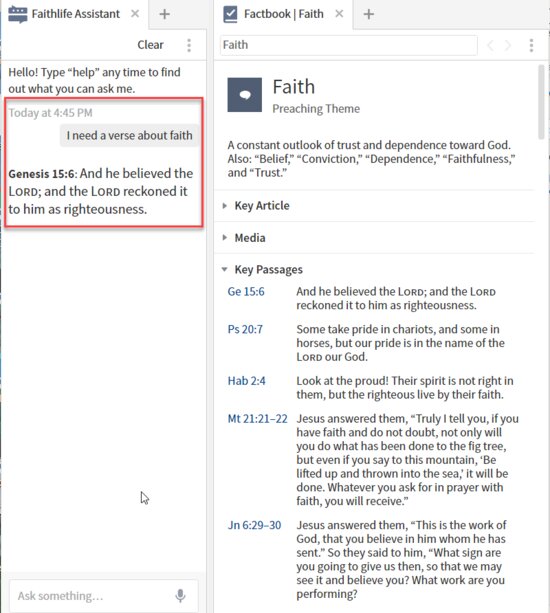Screen dimensions: 550x613
Task: Switch to the Factbook | Faith tab
Action: (x=283, y=14)
